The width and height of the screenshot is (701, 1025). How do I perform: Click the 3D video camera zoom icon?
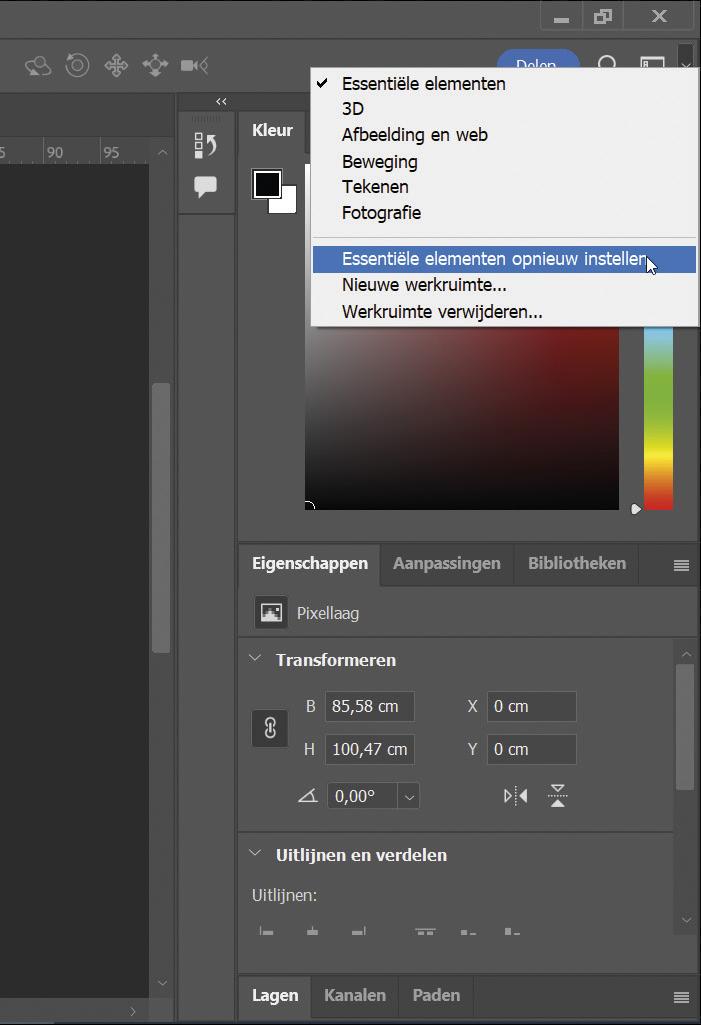click(194, 65)
